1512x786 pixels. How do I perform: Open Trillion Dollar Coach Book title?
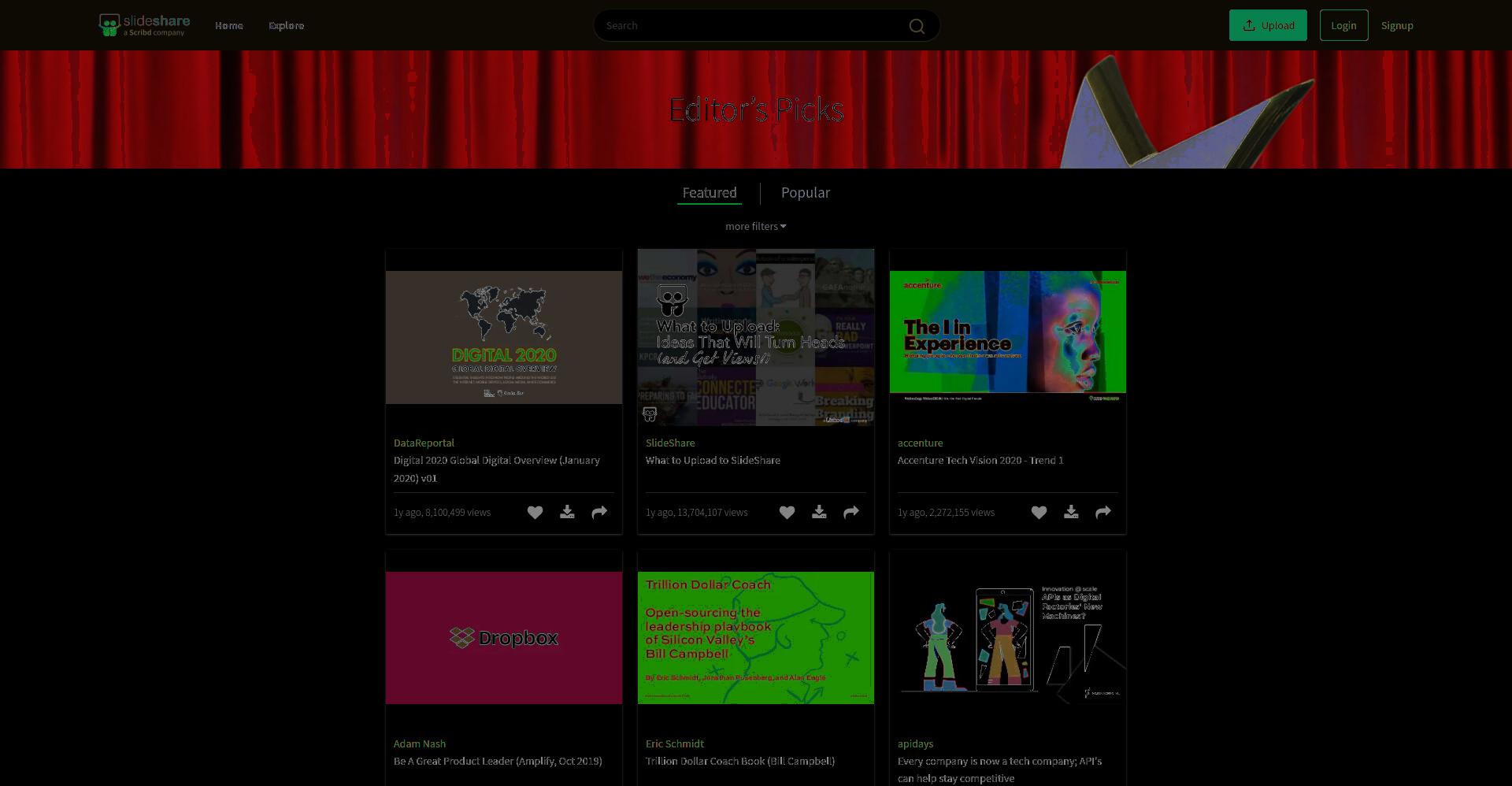click(740, 762)
